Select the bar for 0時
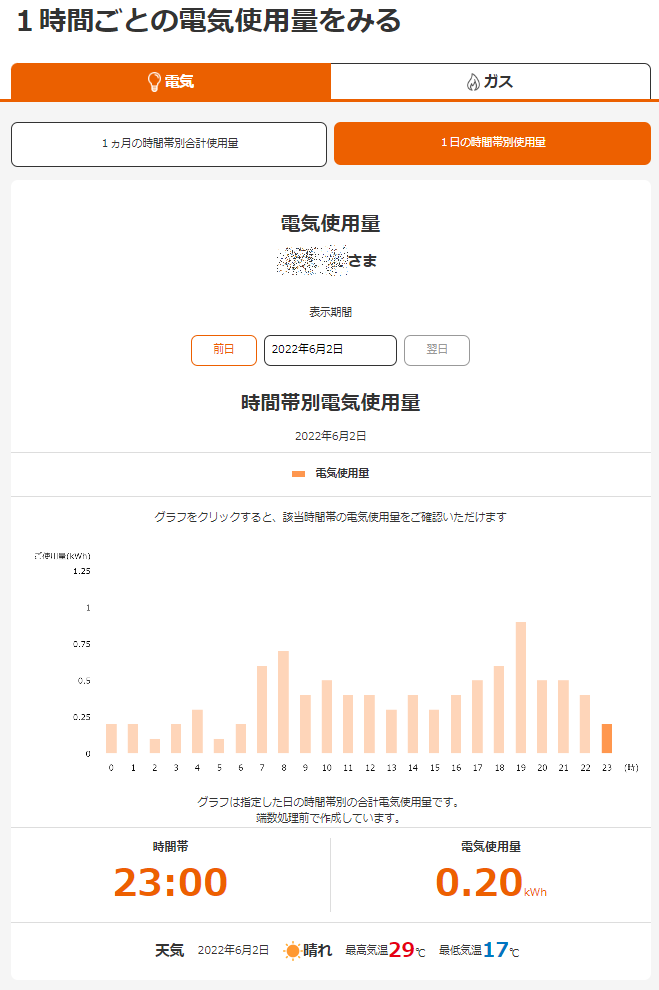The height and width of the screenshot is (990, 659). point(111,738)
